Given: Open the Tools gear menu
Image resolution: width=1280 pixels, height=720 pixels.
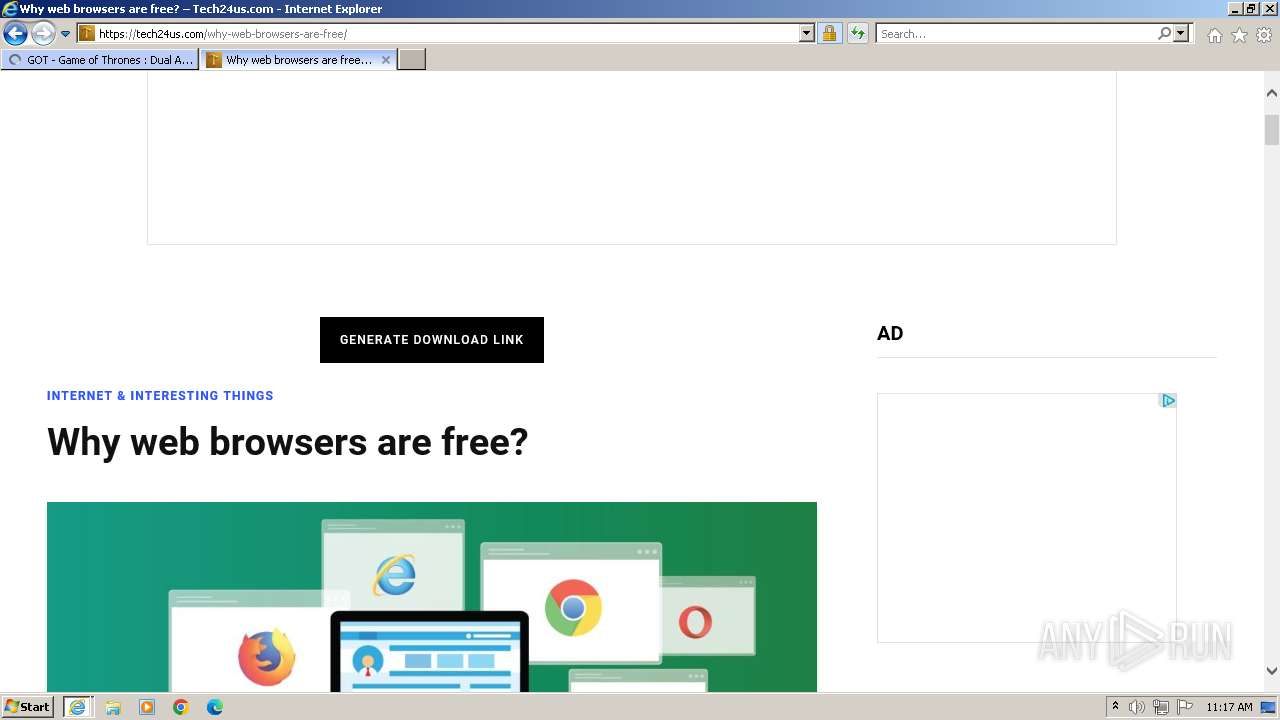Looking at the screenshot, I should click(x=1264, y=35).
